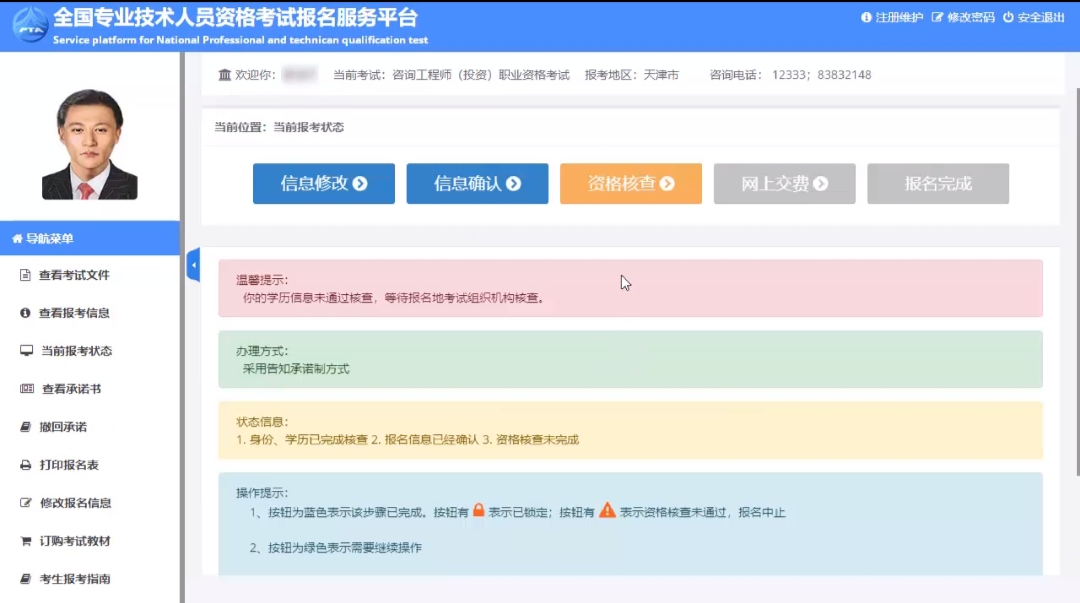Click the gray 报名完成 button
This screenshot has height=603, width=1080.
pos(937,184)
